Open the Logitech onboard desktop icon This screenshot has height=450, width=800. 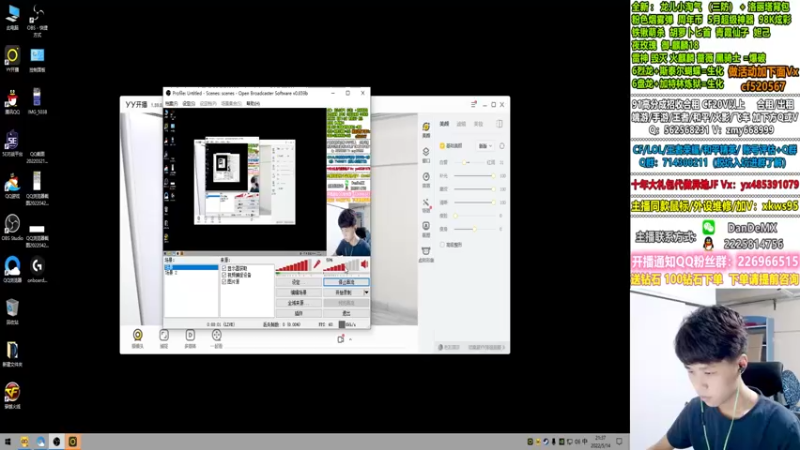(x=37, y=269)
